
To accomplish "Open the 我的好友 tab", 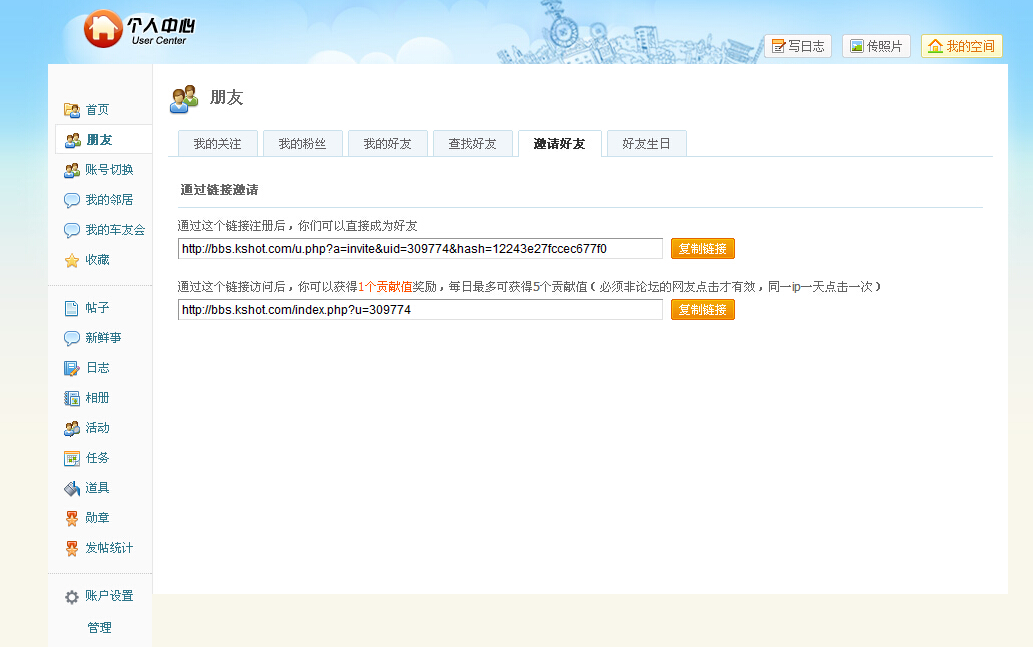I will tap(387, 144).
